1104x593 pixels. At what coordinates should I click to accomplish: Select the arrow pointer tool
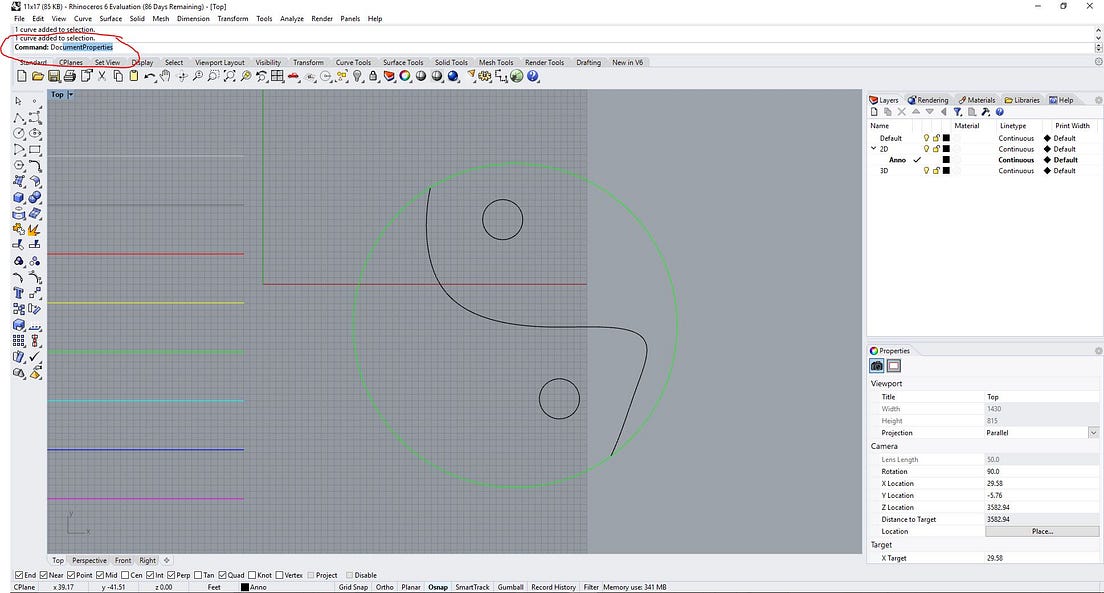(x=16, y=100)
